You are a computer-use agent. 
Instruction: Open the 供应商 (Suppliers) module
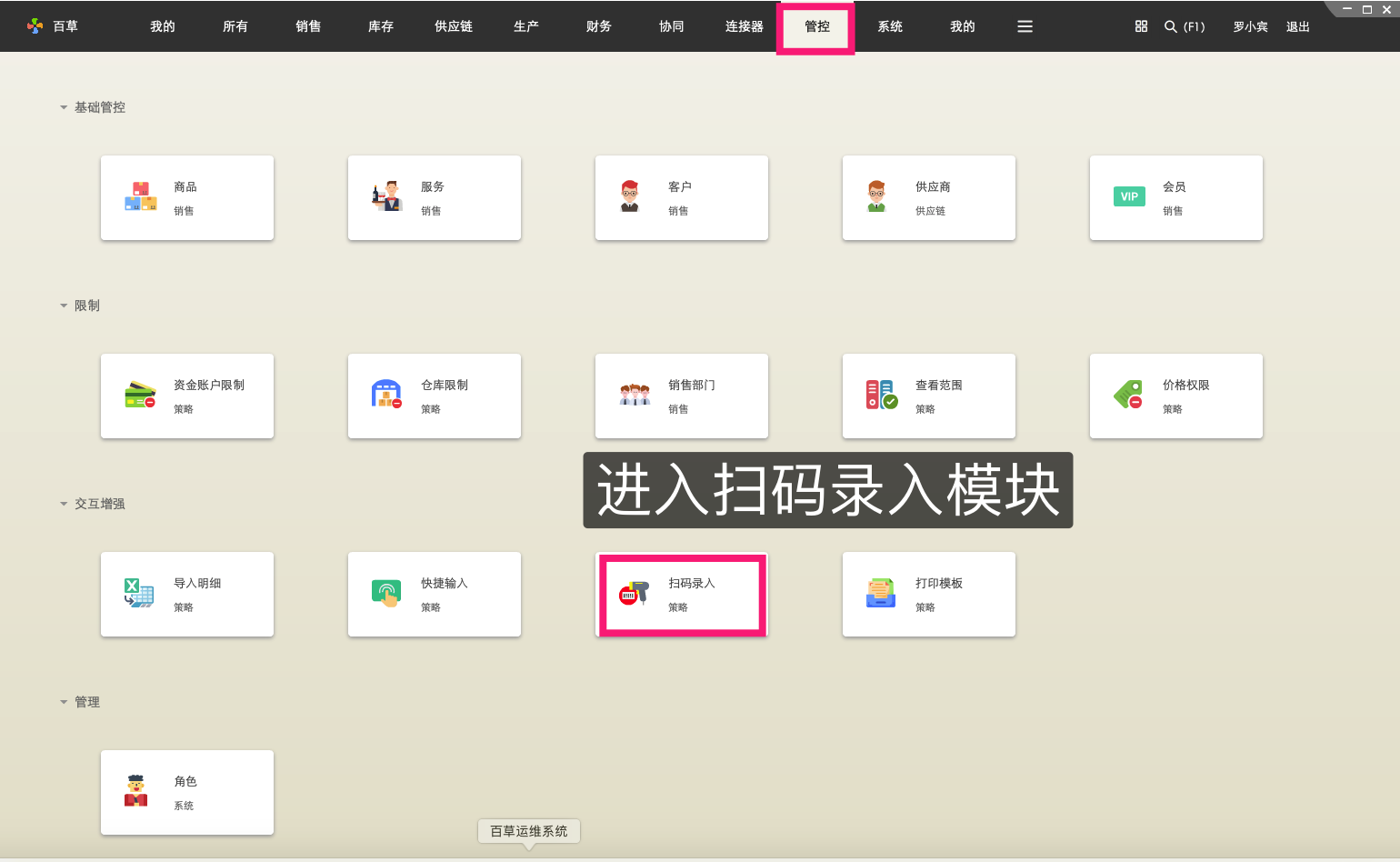pyautogui.click(x=928, y=197)
